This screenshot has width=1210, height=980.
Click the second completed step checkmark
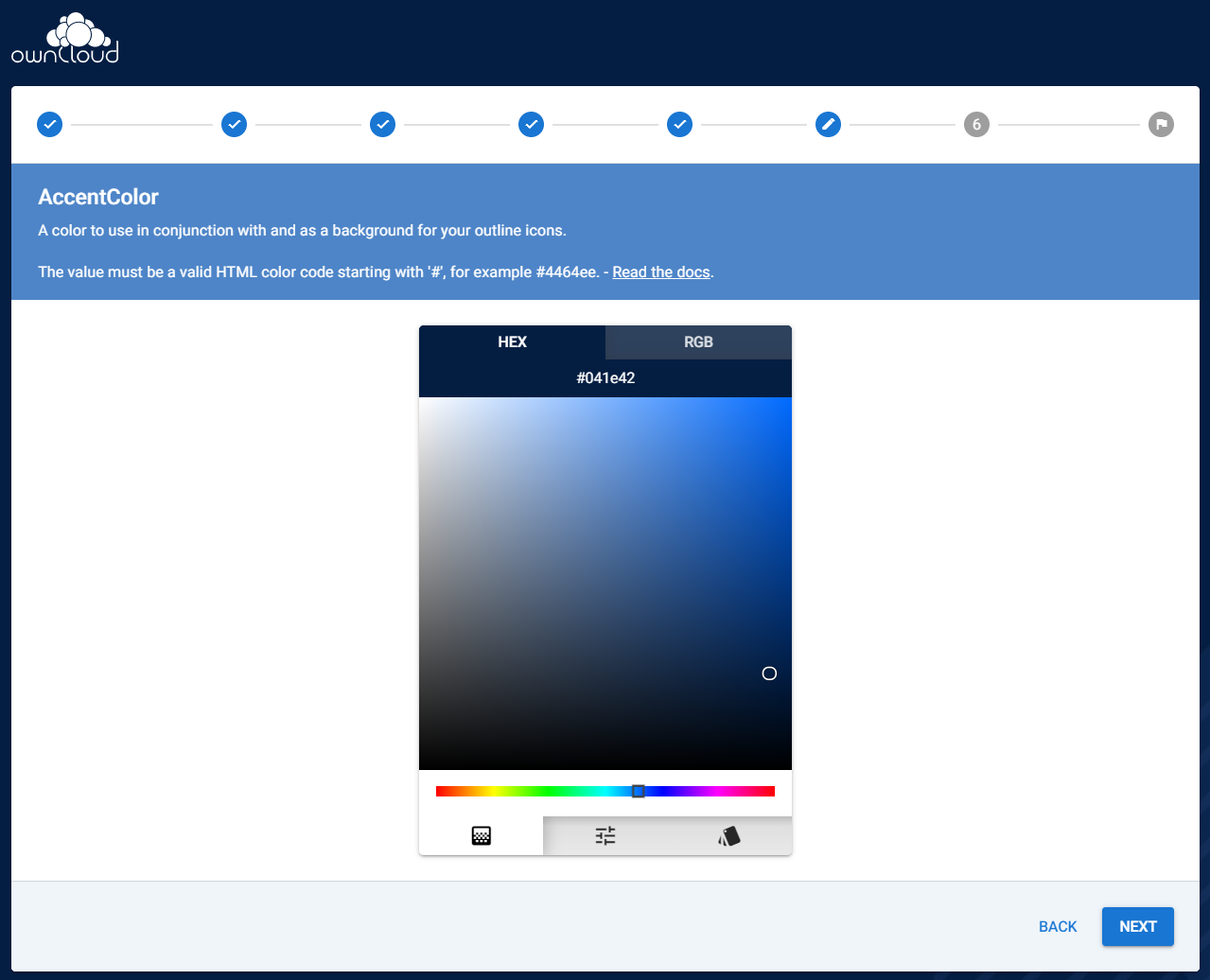(x=233, y=124)
